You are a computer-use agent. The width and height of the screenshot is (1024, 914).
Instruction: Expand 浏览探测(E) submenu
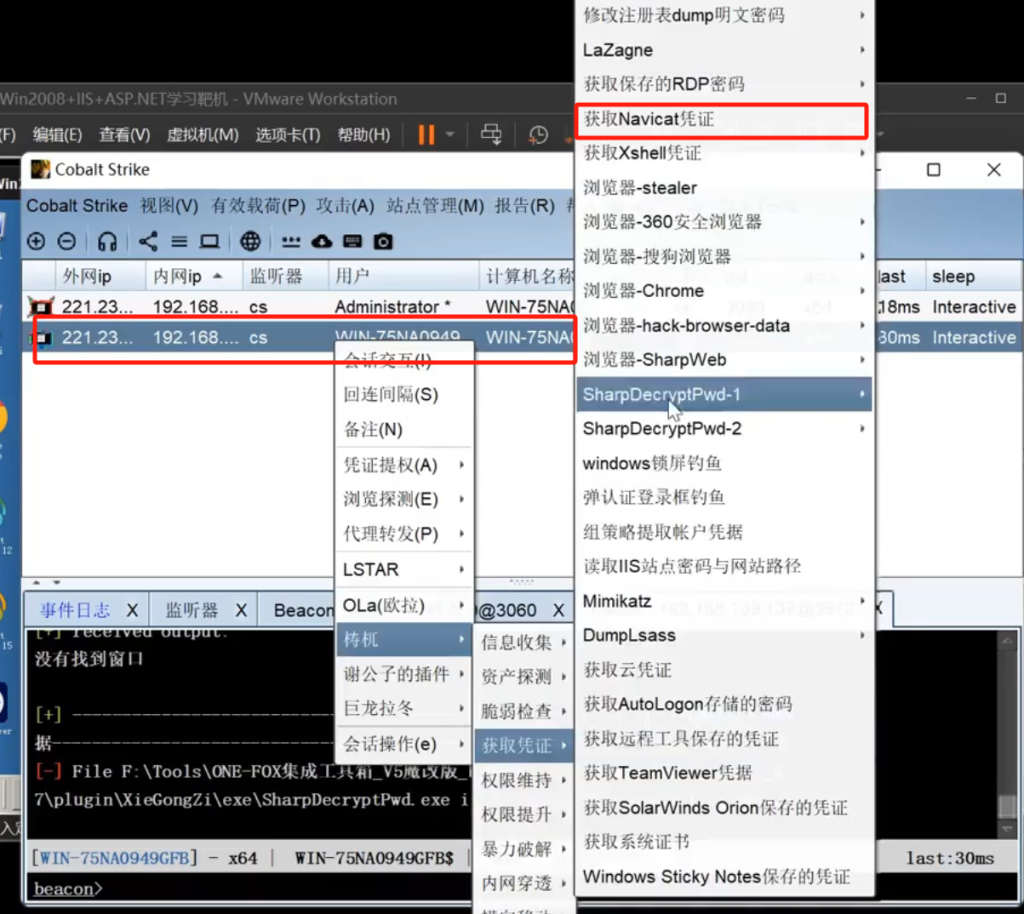click(404, 499)
